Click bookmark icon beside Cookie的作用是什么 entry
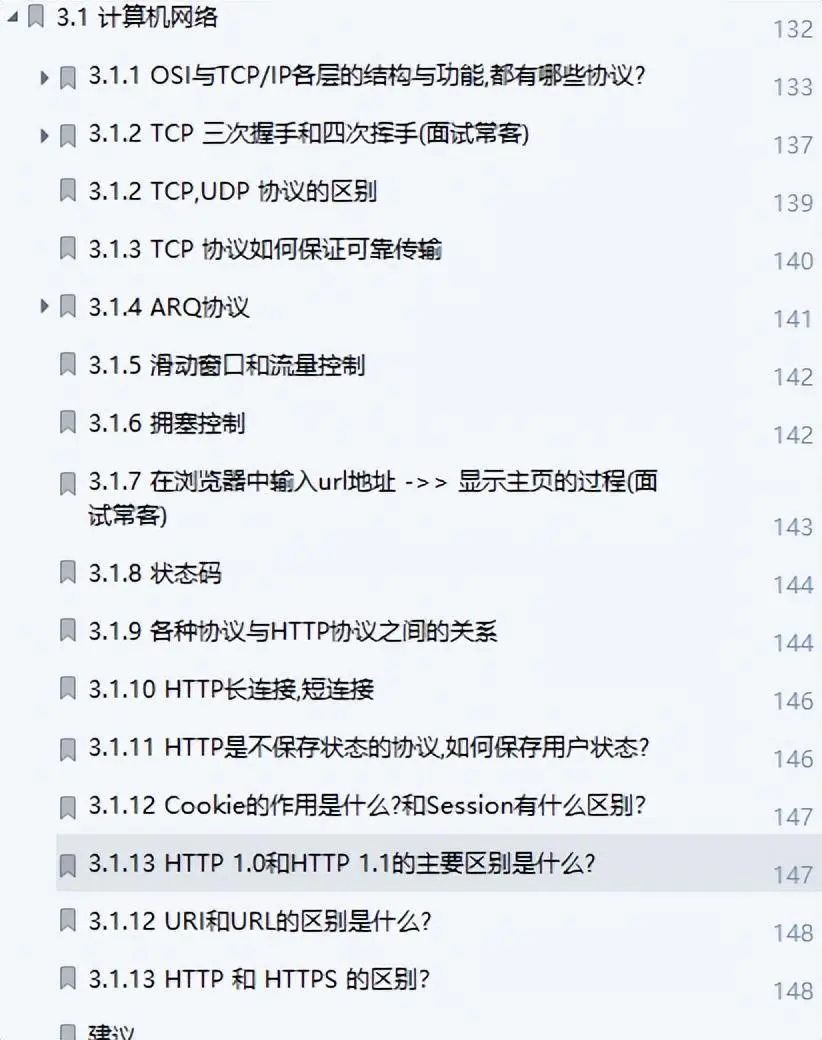 coord(68,807)
